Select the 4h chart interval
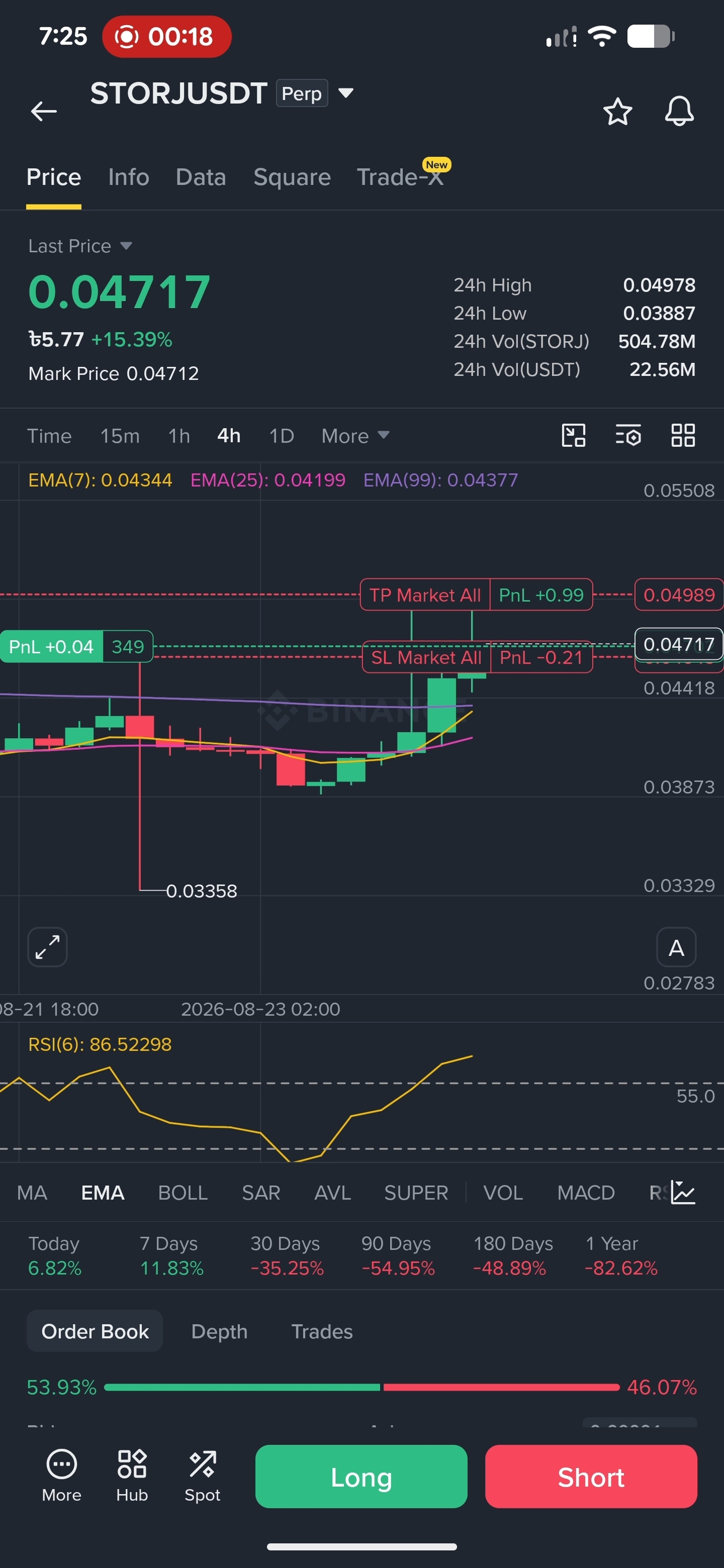724x1568 pixels. click(229, 436)
